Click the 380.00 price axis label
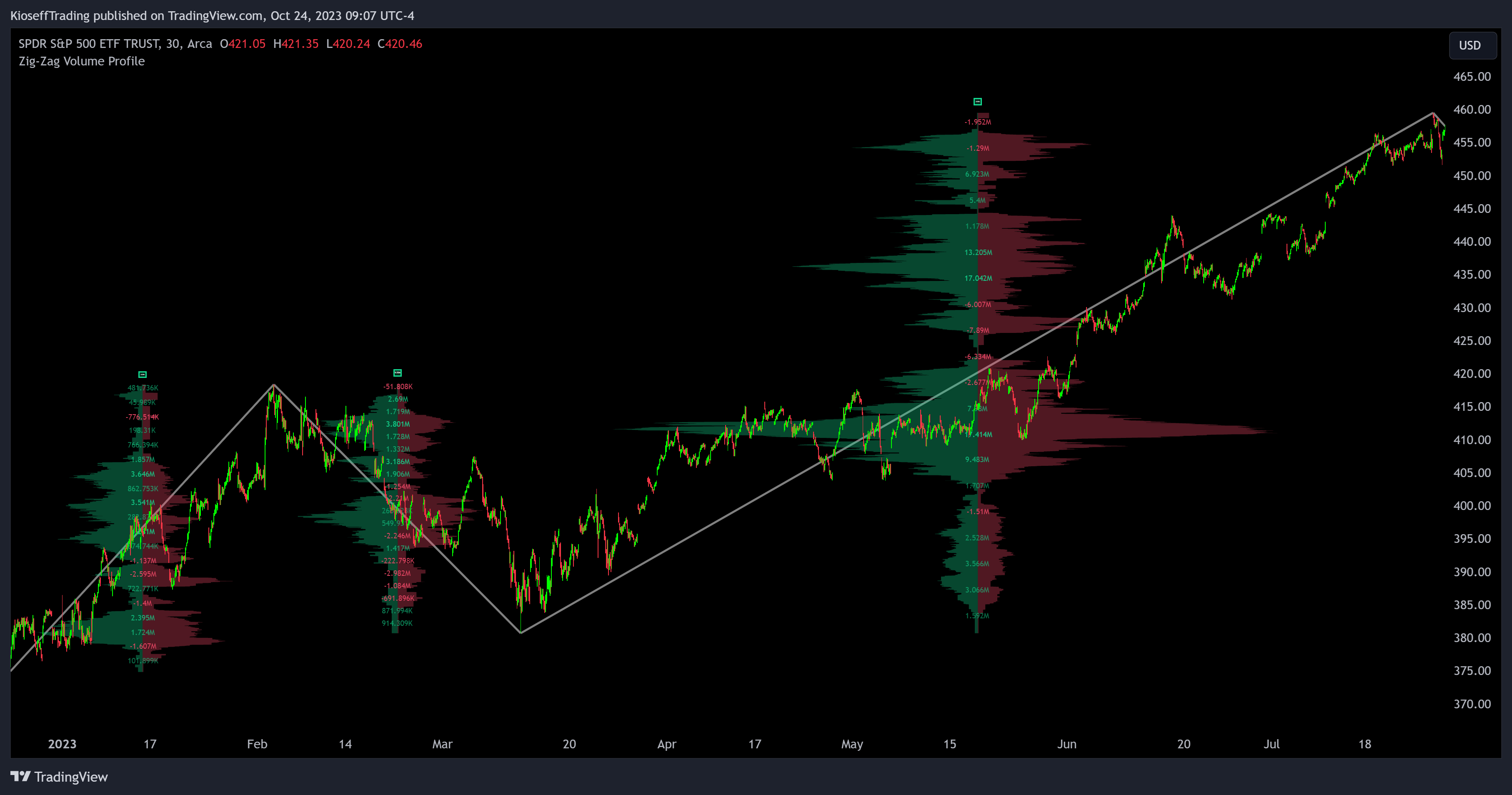Image resolution: width=1512 pixels, height=795 pixels. point(1472,637)
